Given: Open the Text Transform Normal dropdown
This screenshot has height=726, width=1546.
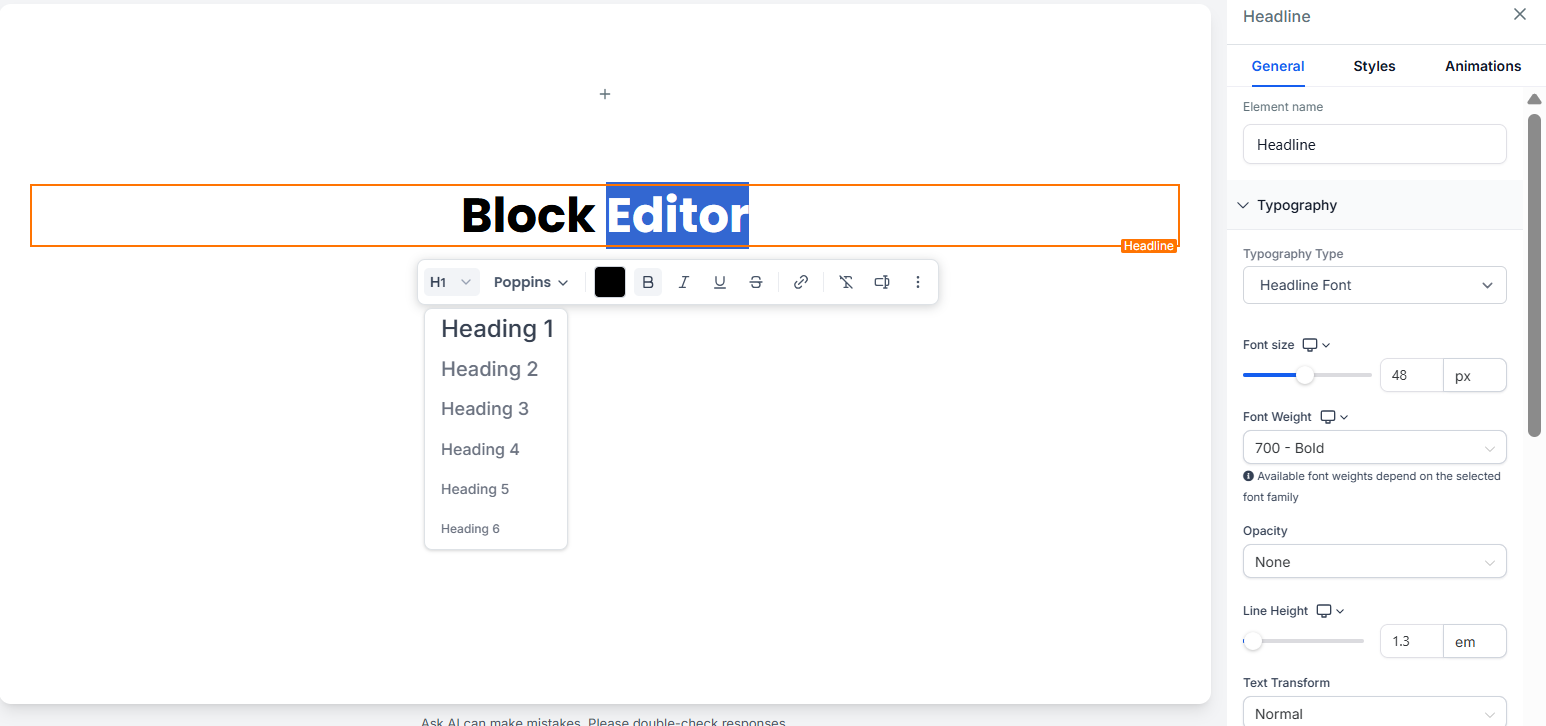Looking at the screenshot, I should click(x=1374, y=713).
